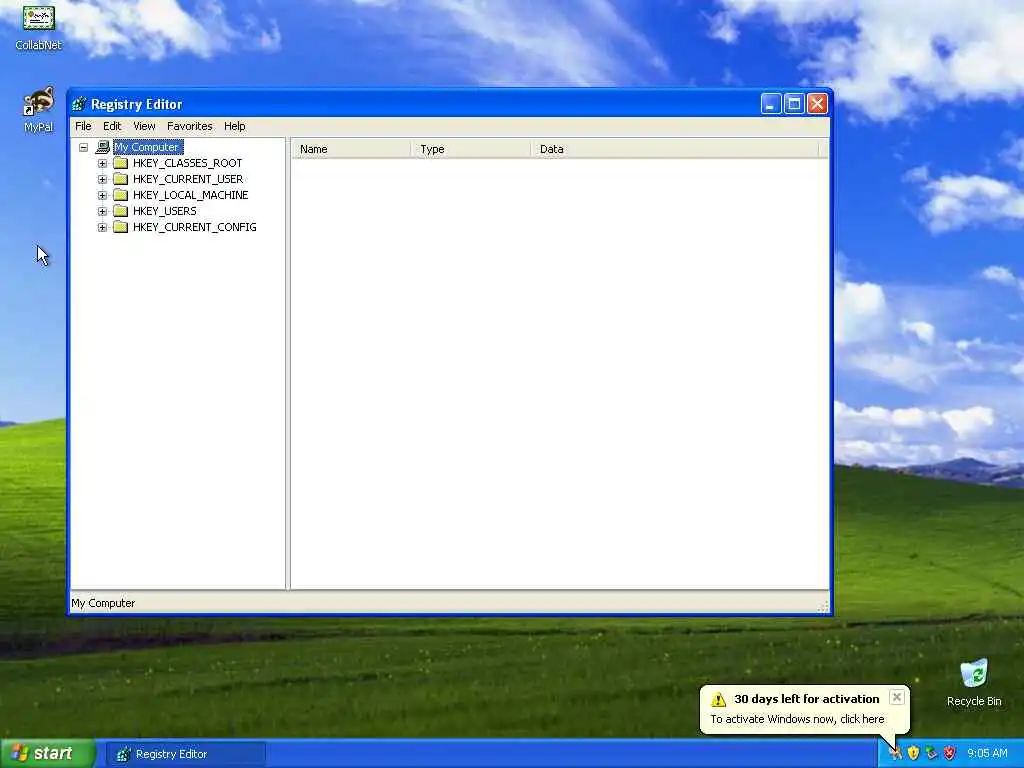Click the 9:05 AM taskbar clock

[987, 754]
